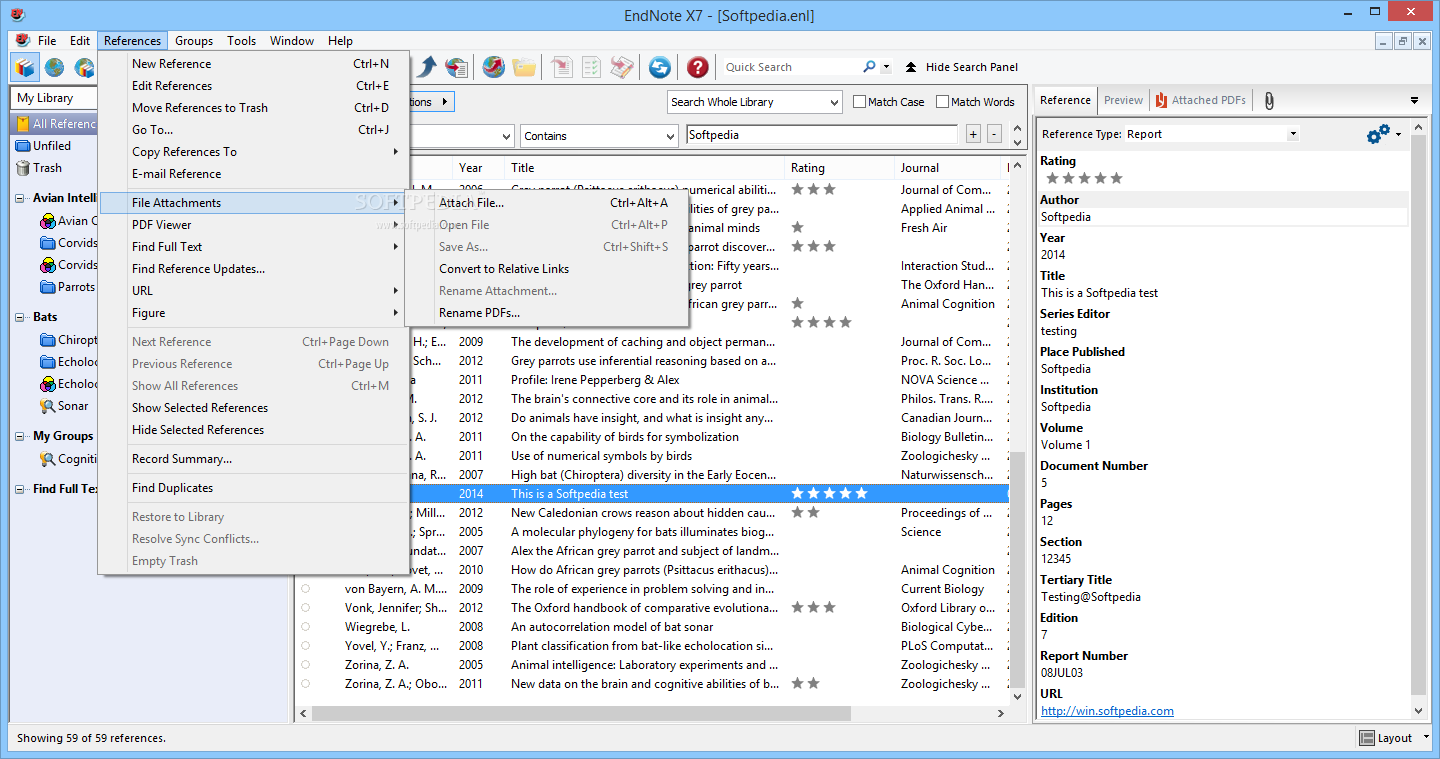
Task: Select Integrated Library and Online Search Mode
Action: (x=84, y=67)
